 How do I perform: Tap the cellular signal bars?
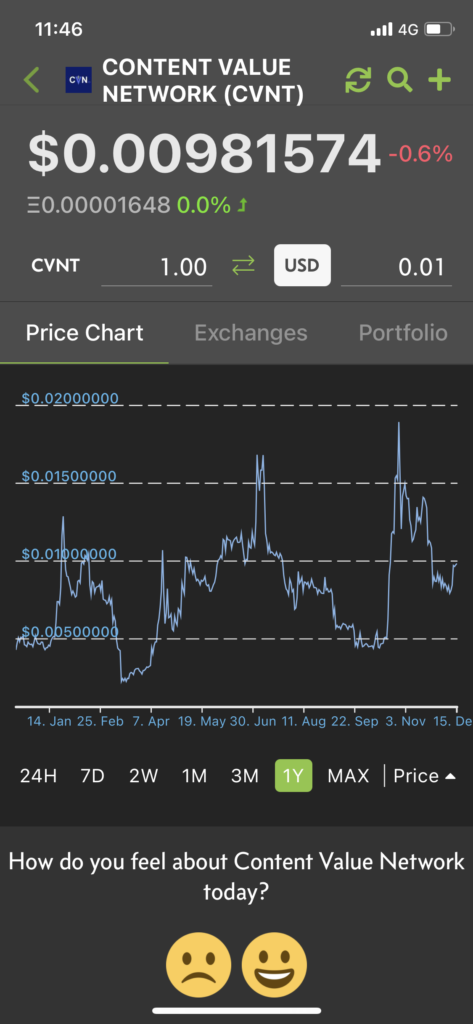(381, 29)
